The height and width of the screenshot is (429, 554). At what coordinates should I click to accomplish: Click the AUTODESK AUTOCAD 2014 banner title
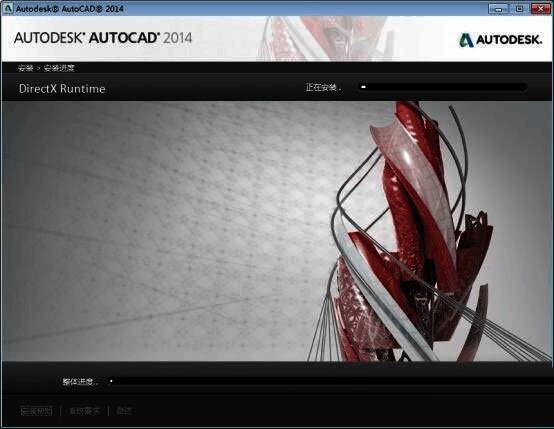[x=103, y=38]
